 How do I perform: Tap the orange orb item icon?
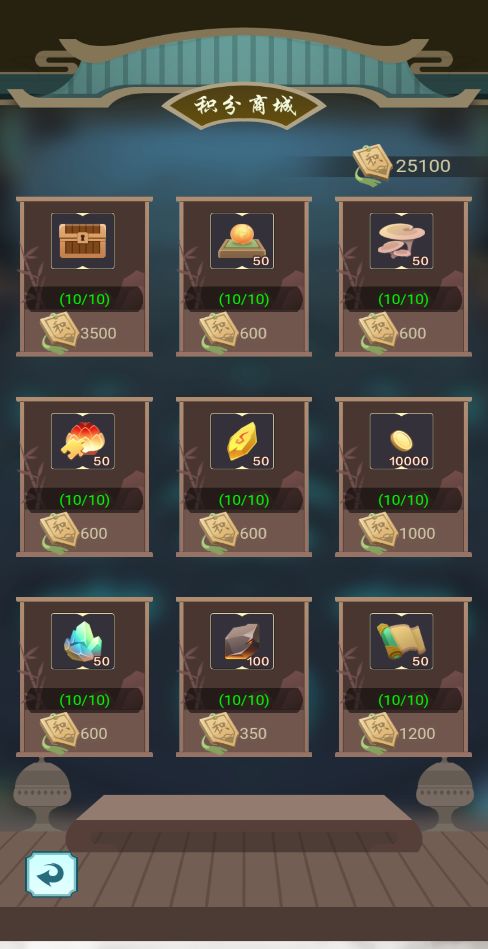tap(242, 241)
